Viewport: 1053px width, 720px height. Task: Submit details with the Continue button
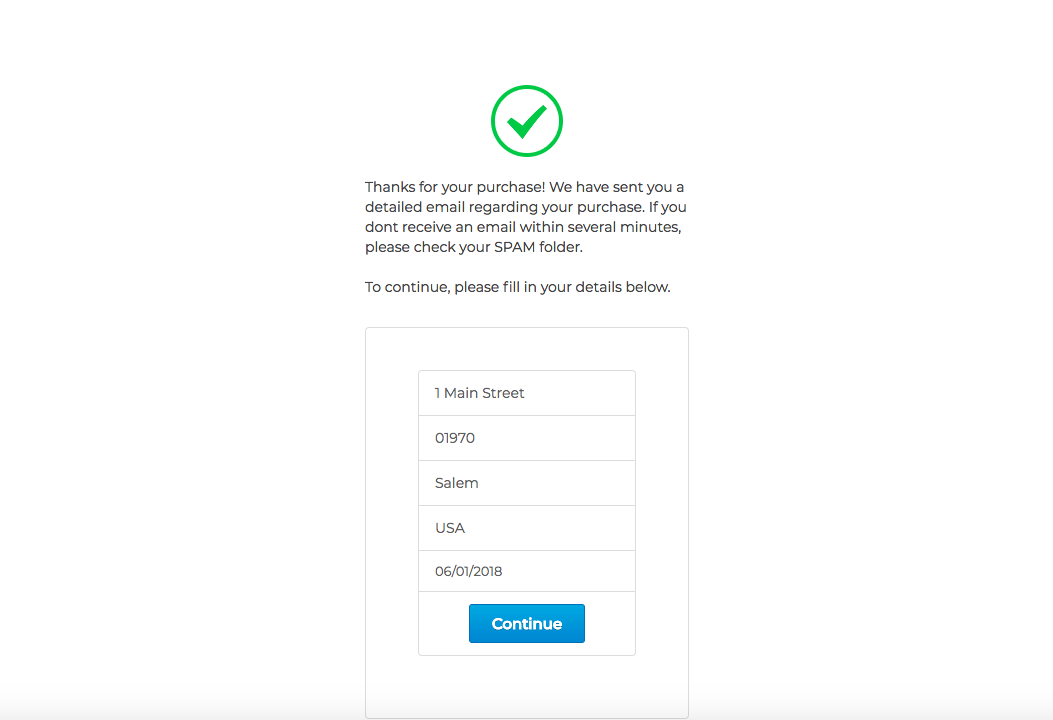tap(526, 623)
